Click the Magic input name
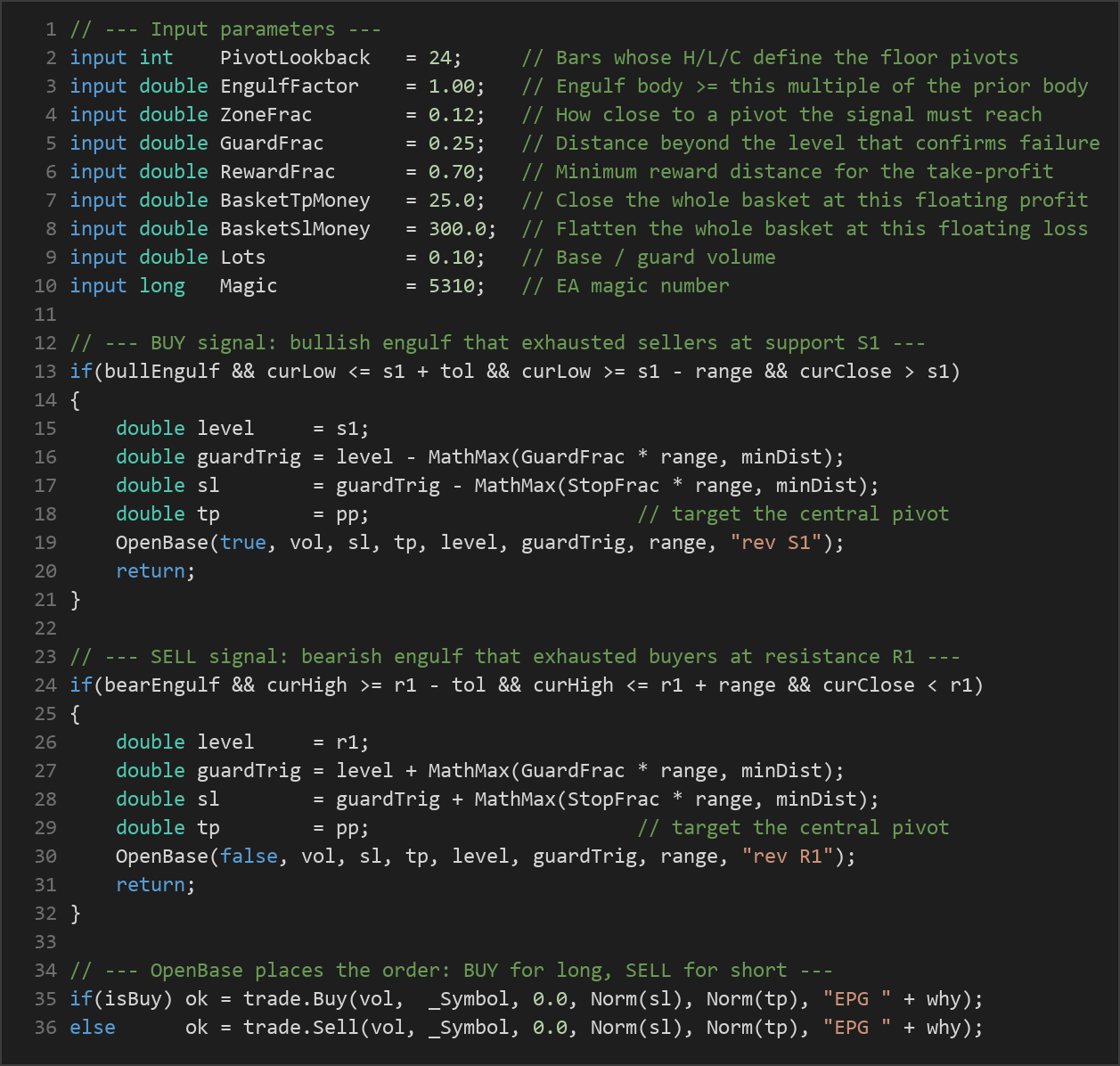 tap(249, 285)
